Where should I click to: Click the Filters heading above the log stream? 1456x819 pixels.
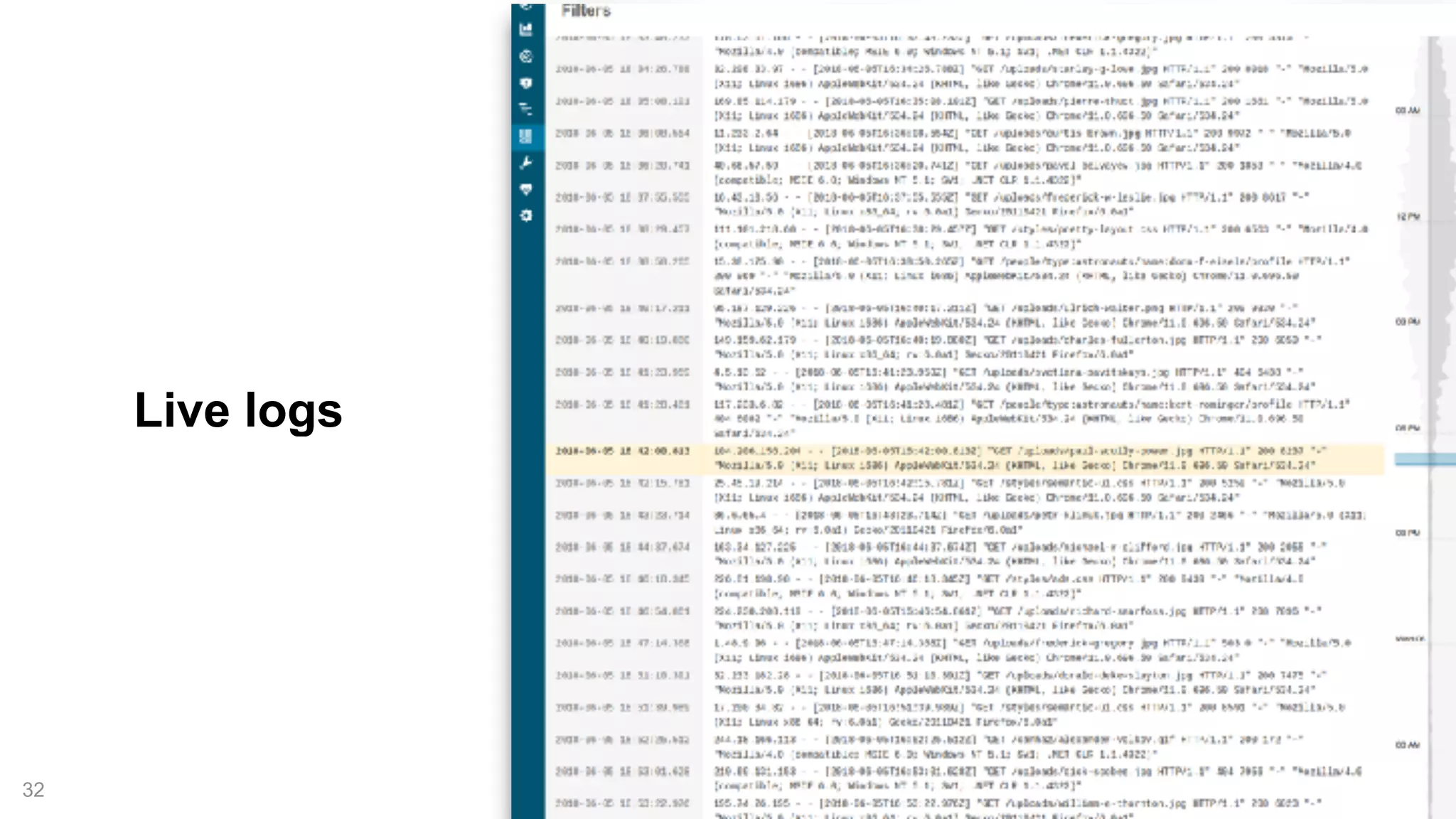tap(586, 11)
